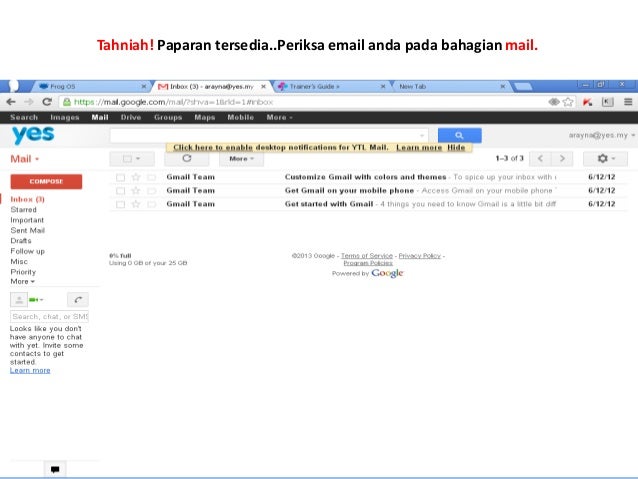Click the phone call icon in chat

78,300
